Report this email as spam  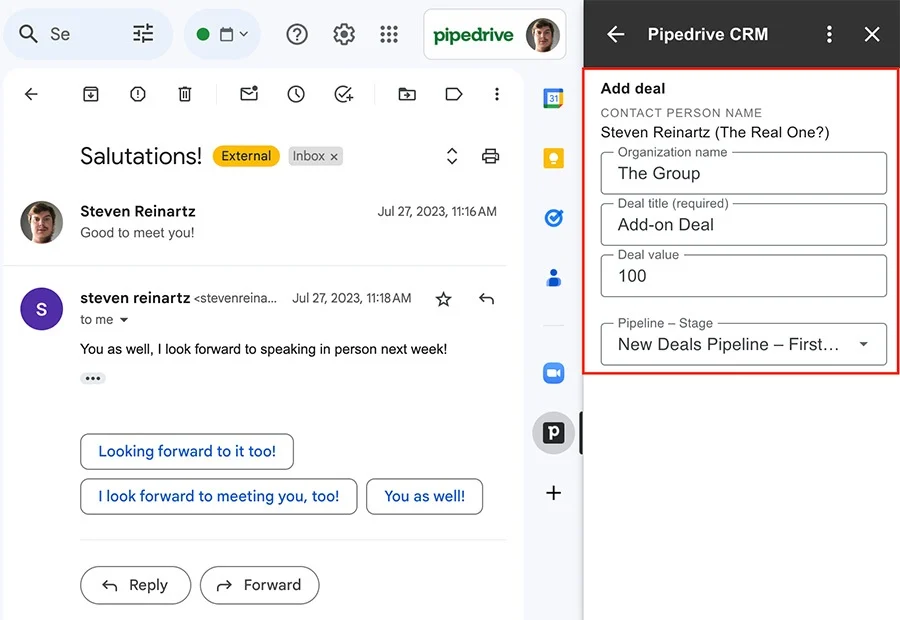coord(138,94)
